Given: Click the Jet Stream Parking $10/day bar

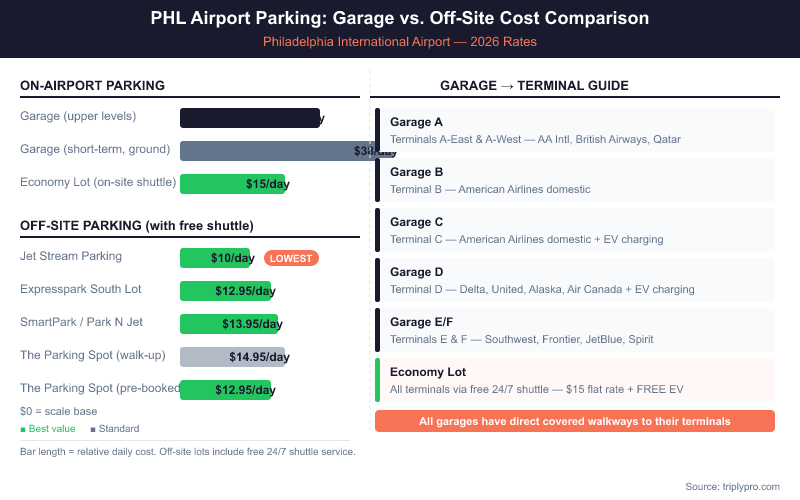Looking at the screenshot, I should [215, 258].
